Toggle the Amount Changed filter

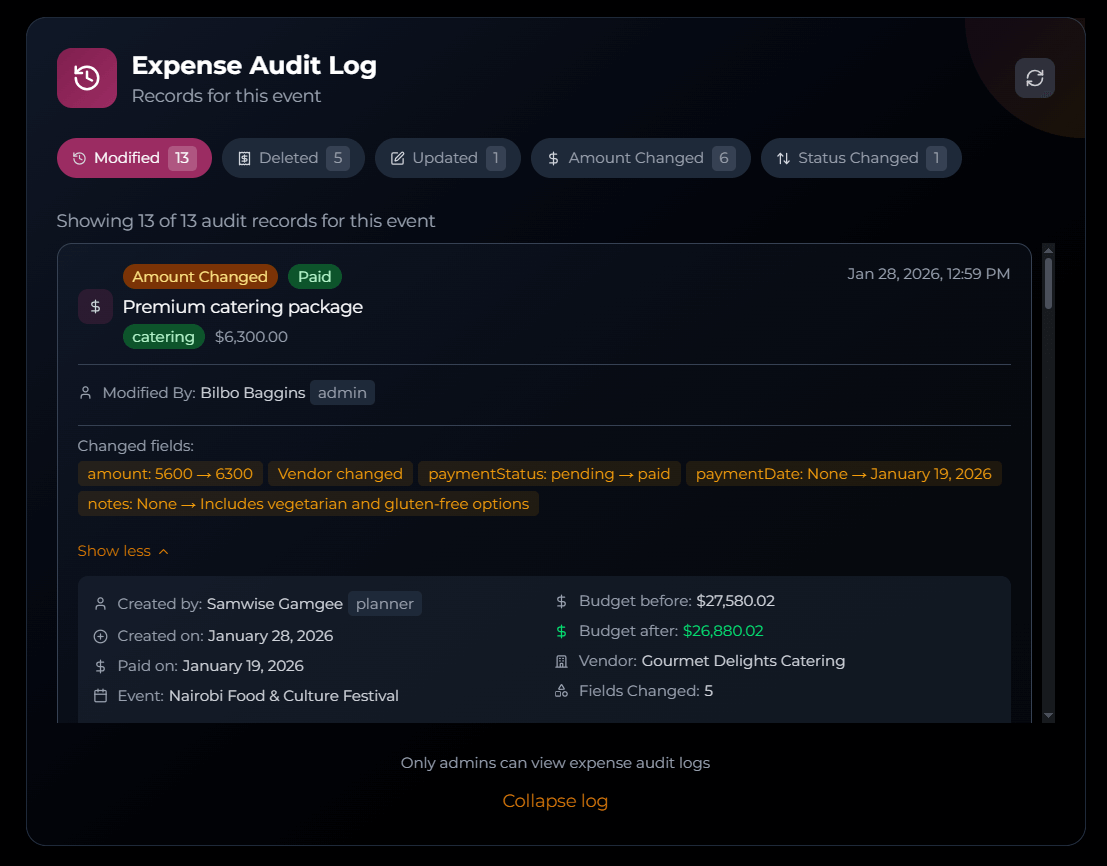(640, 158)
